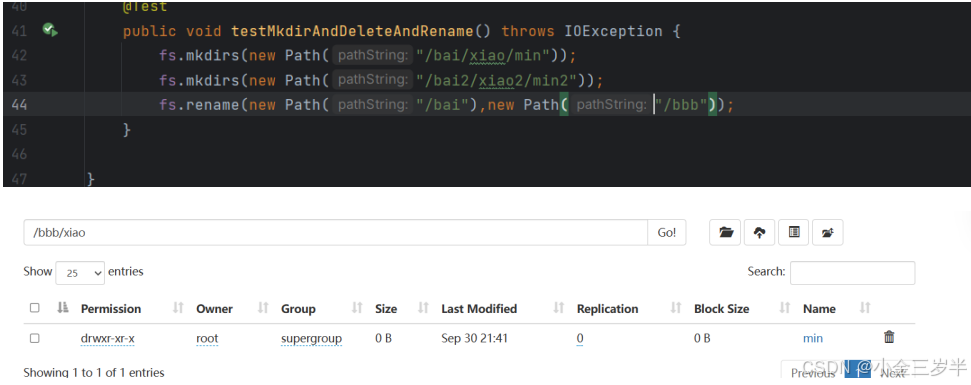Click the Go! button

pyautogui.click(x=667, y=233)
